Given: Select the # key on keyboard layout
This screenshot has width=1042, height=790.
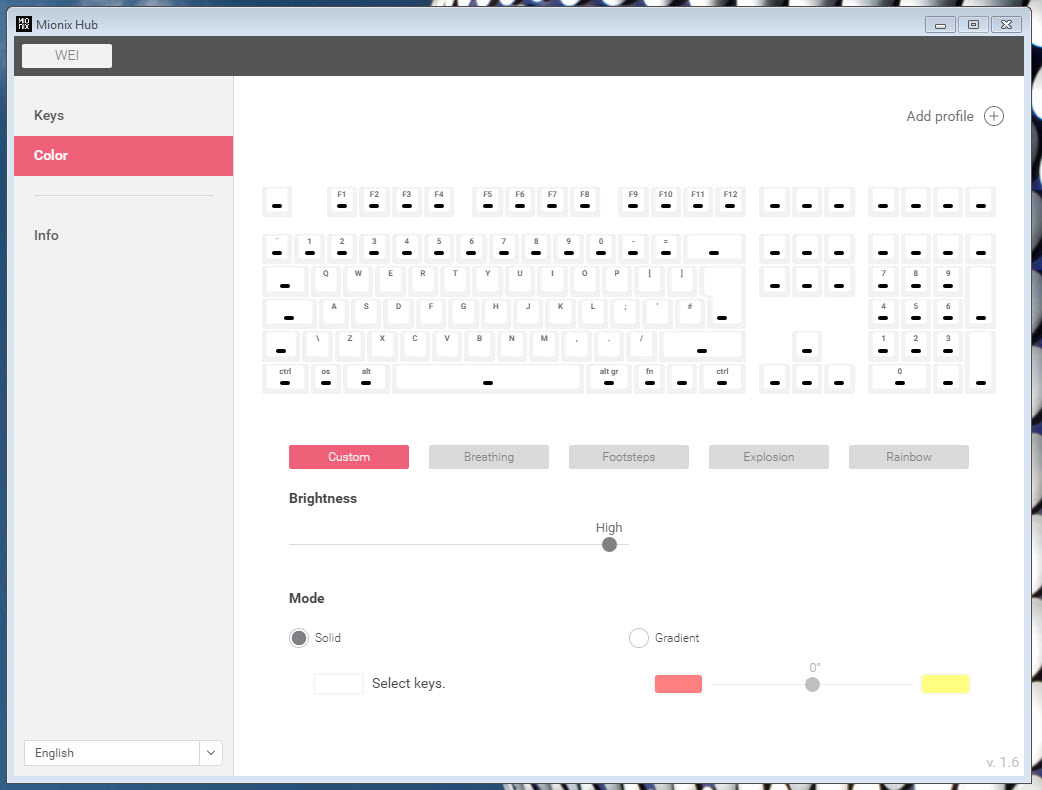Looking at the screenshot, I should (x=690, y=313).
